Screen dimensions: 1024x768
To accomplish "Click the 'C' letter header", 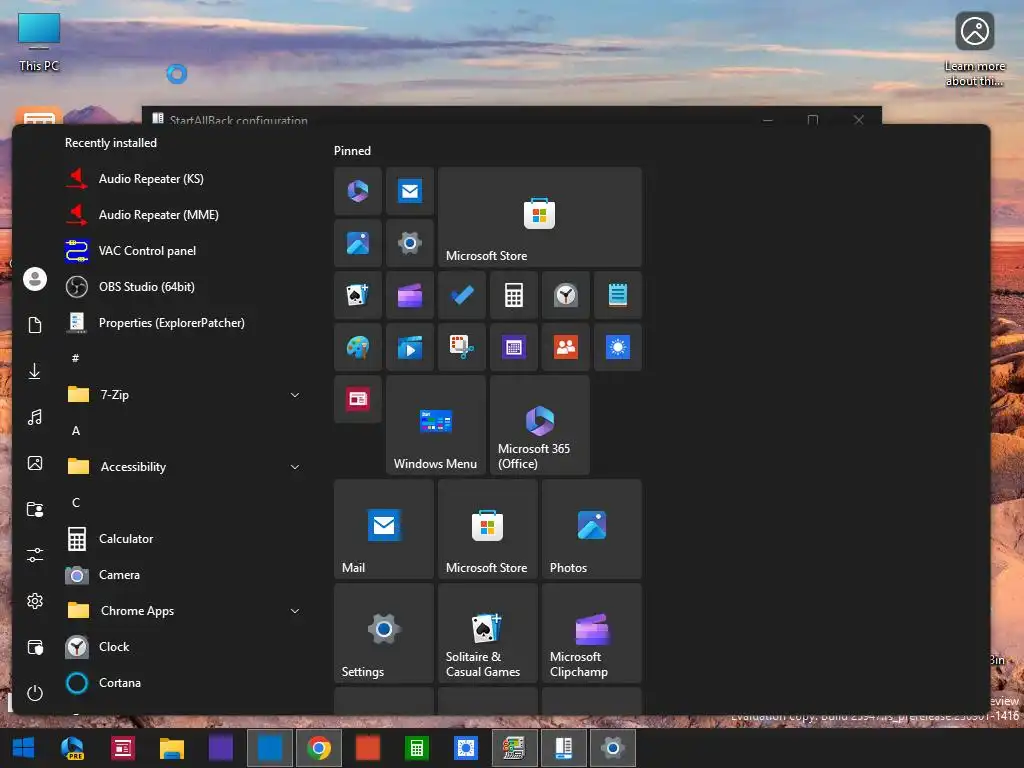I will click(x=76, y=502).
